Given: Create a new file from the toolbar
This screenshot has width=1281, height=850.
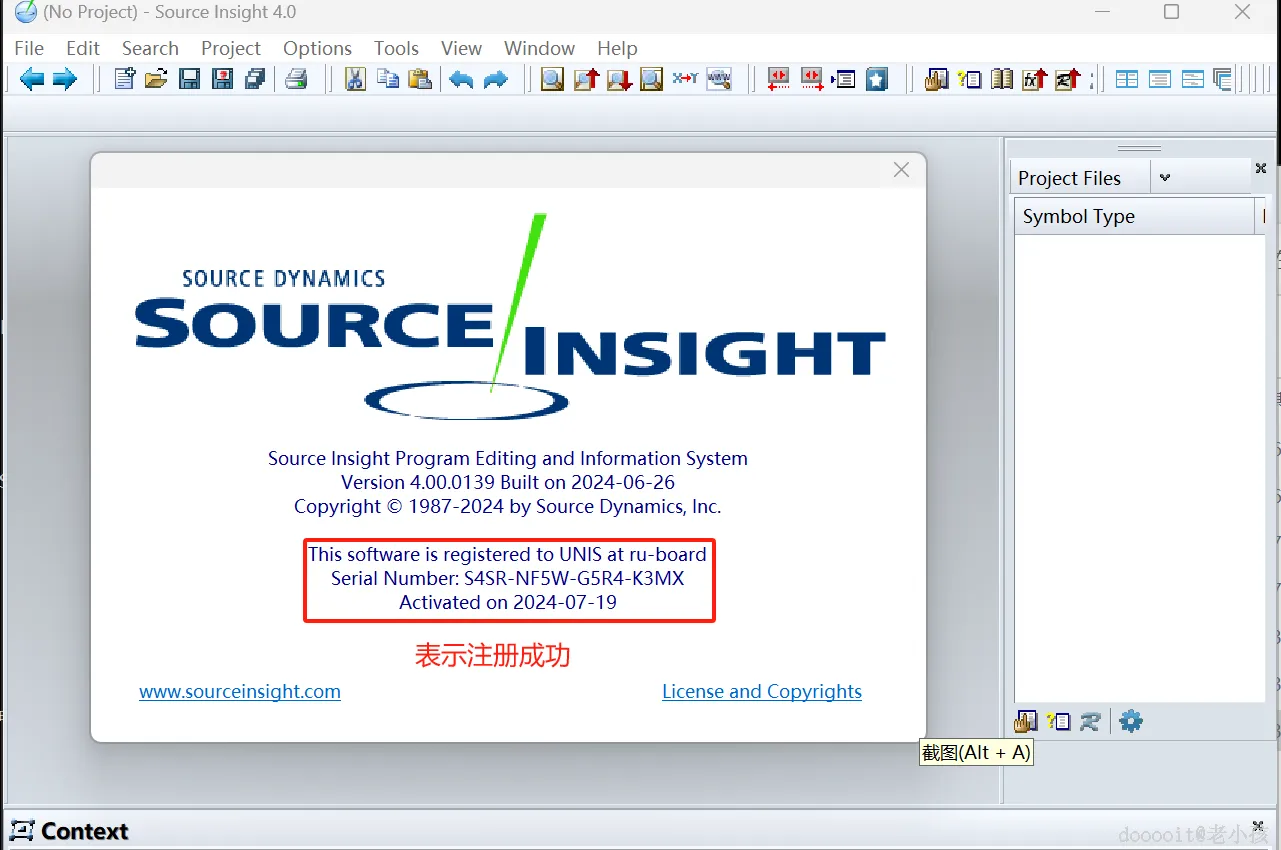Looking at the screenshot, I should tap(124, 79).
